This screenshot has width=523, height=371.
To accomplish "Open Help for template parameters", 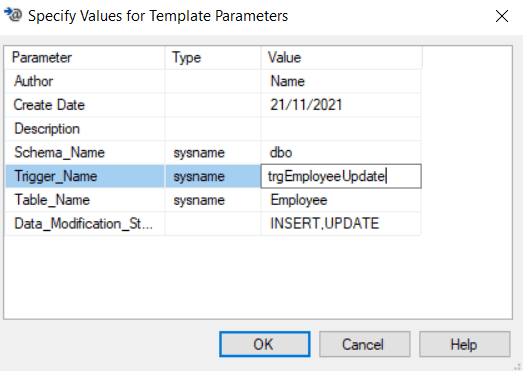I will click(x=465, y=344).
